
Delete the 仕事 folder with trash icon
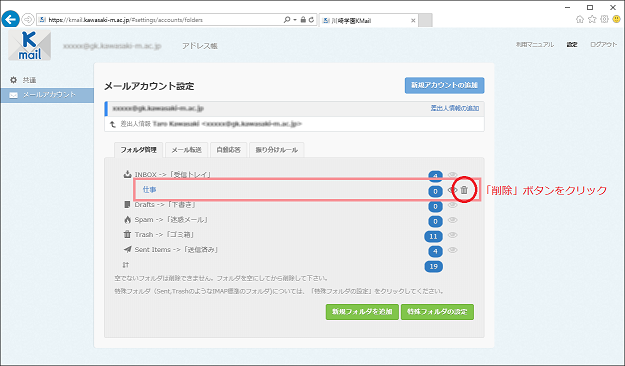pos(464,190)
